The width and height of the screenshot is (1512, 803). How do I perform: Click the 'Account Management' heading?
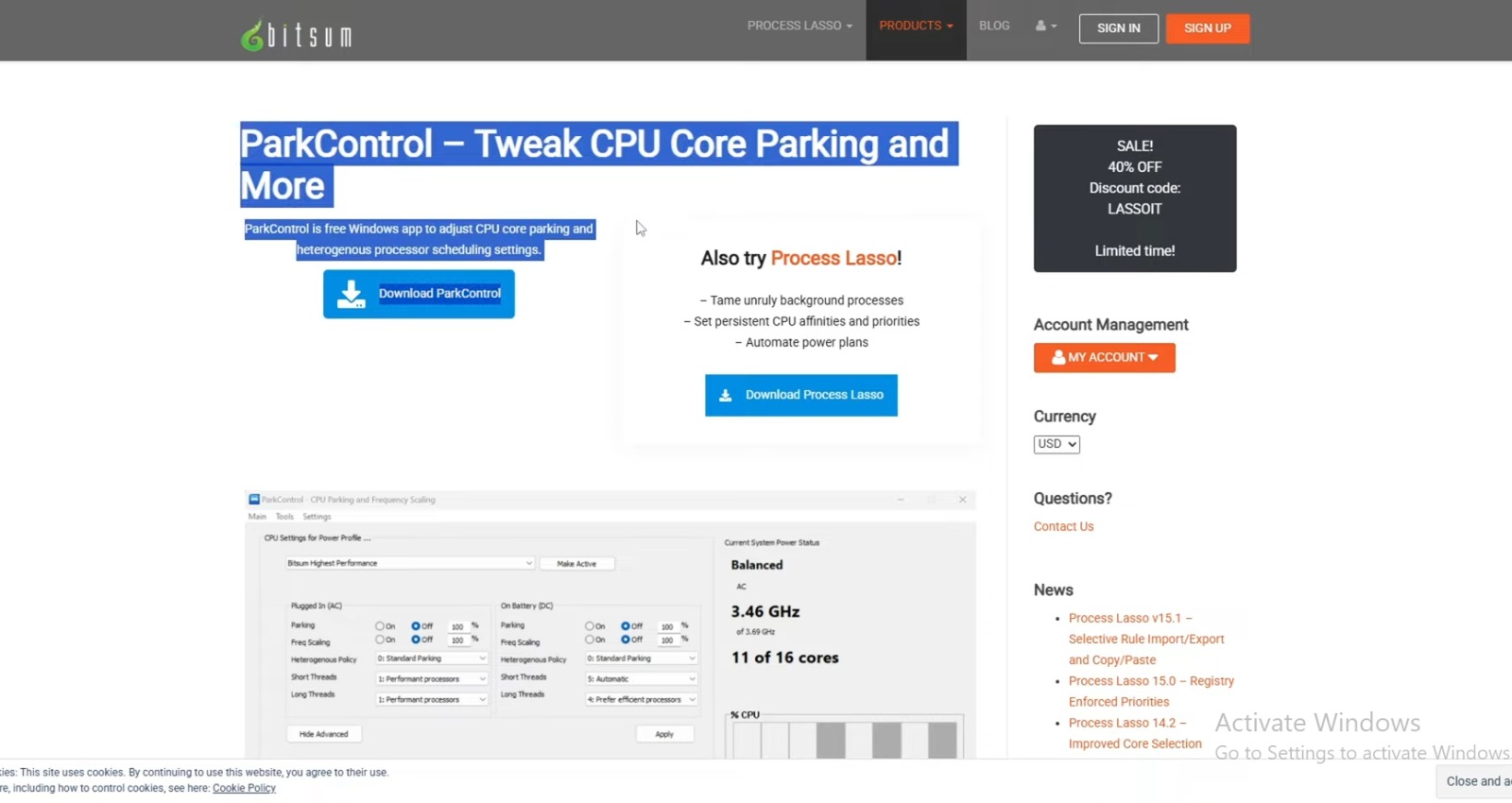tap(1110, 325)
